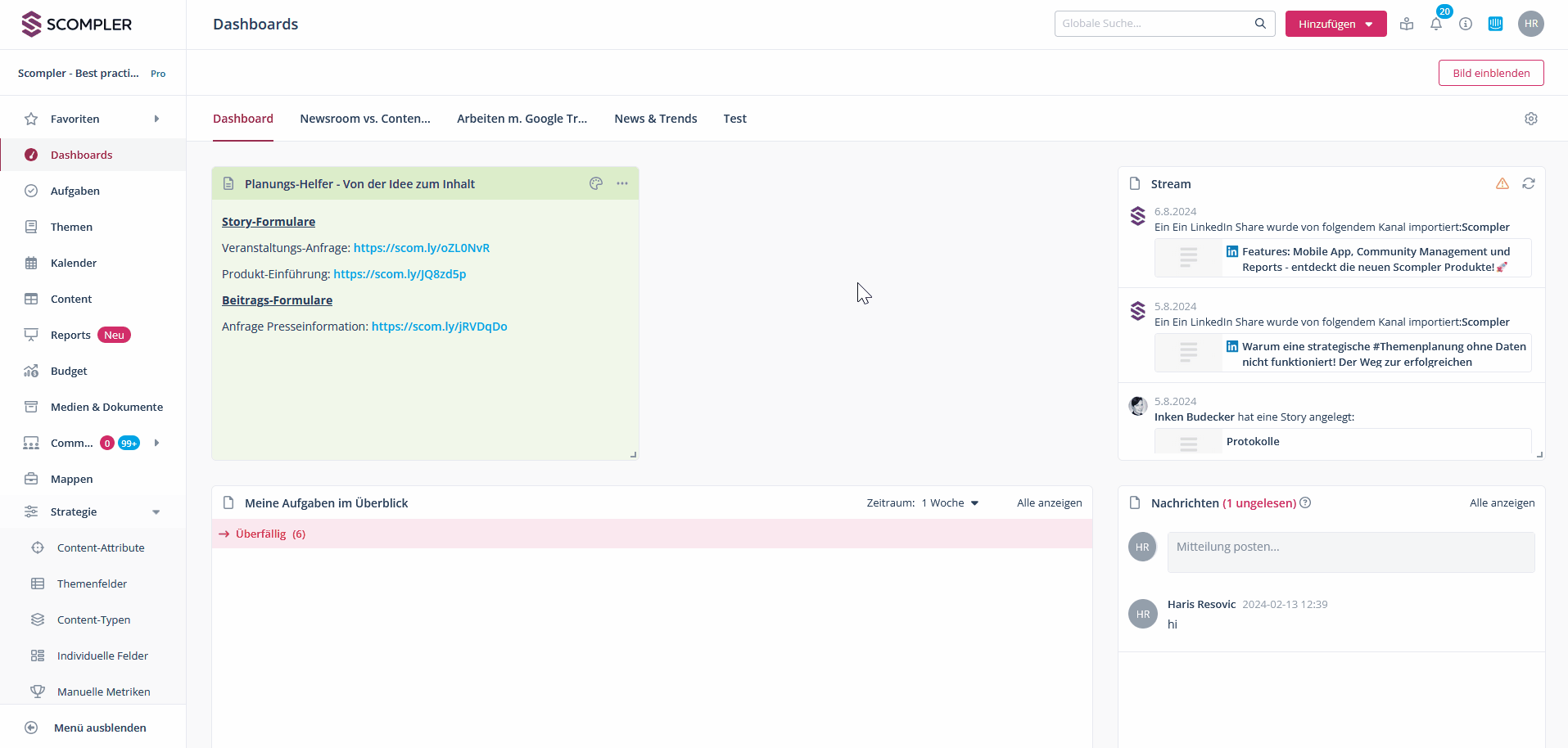
Task: Open Kalender in the sidebar
Action: [x=74, y=263]
